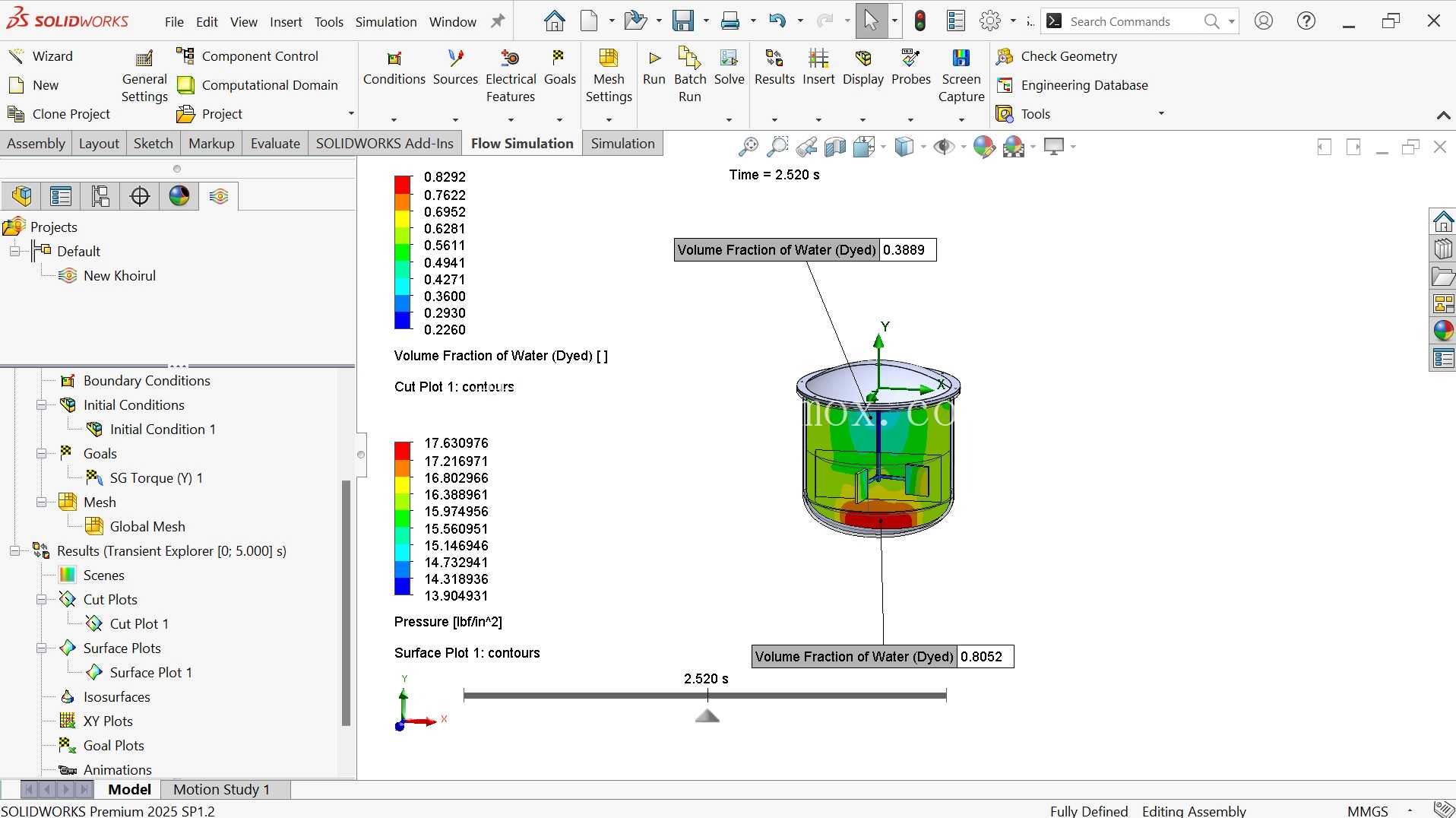
Task: Switch to the Sketch tab
Action: [153, 144]
